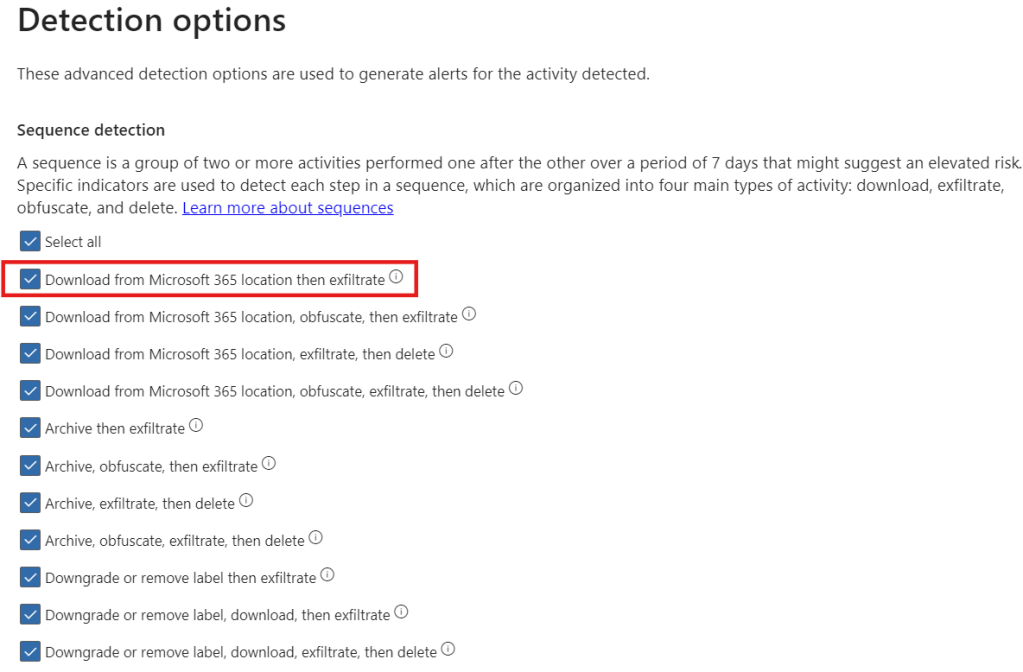Open info icon for 'Archive, obfuscate, then exfiltrate'
The width and height of the screenshot is (1023, 672).
[x=269, y=464]
